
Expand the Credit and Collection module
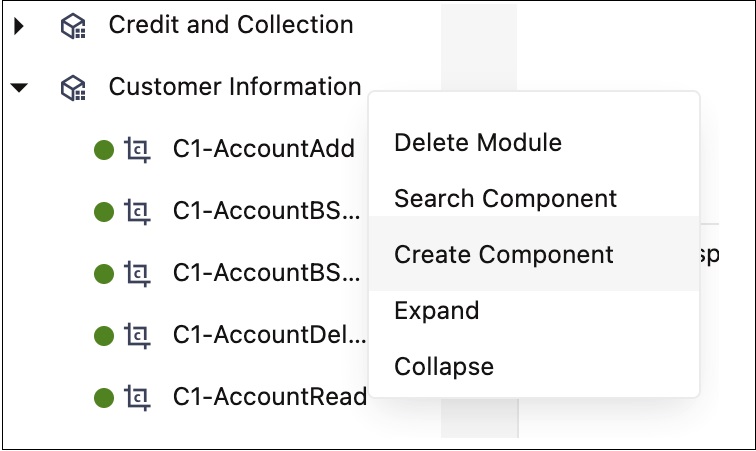click(x=19, y=26)
